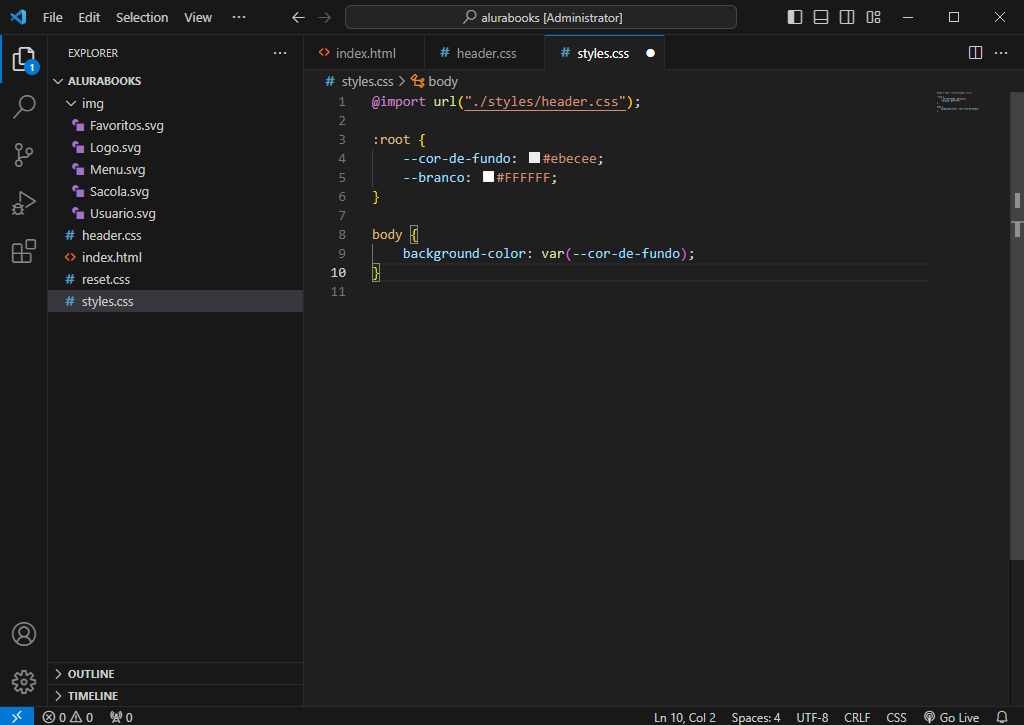Switch to the index.html tab
The image size is (1024, 725).
(x=364, y=53)
